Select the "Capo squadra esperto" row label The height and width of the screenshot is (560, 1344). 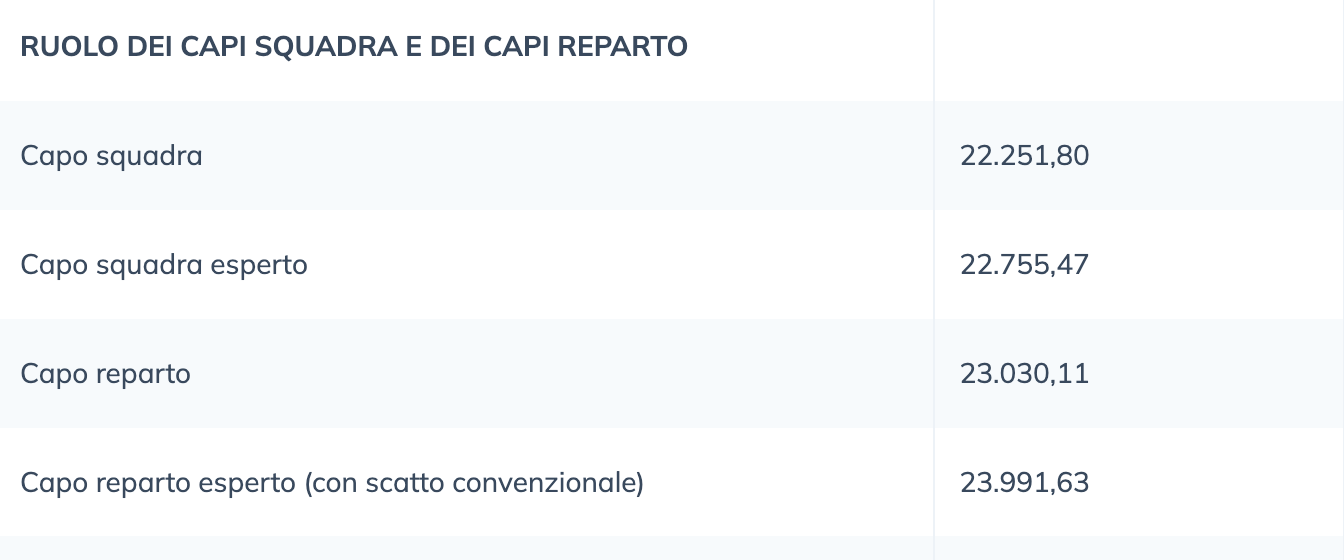pos(164,266)
